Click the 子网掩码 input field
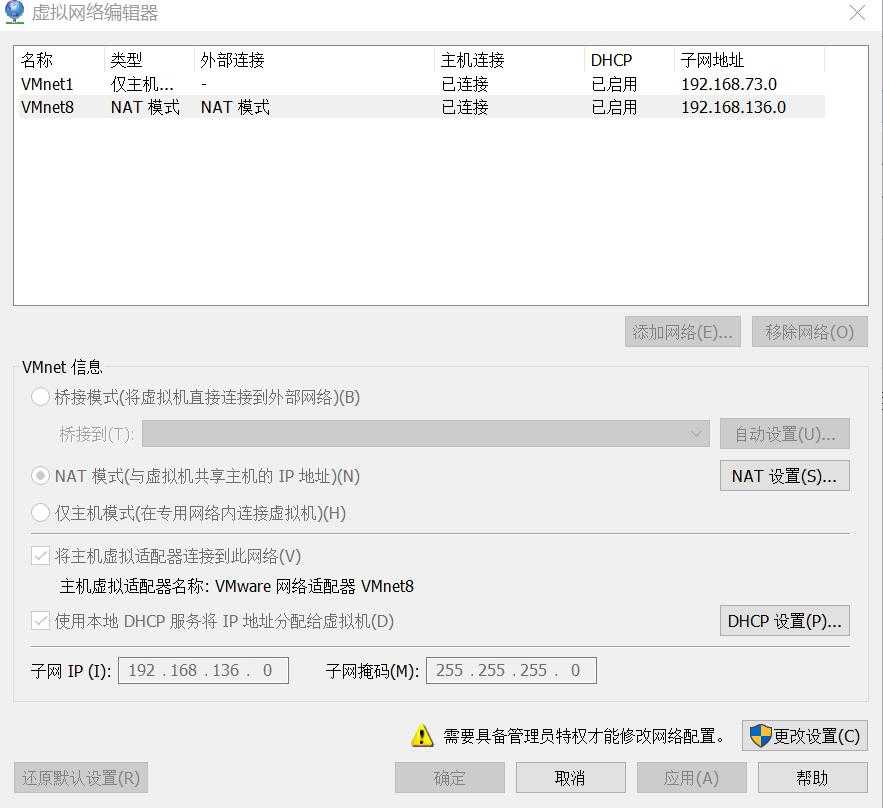 click(511, 670)
